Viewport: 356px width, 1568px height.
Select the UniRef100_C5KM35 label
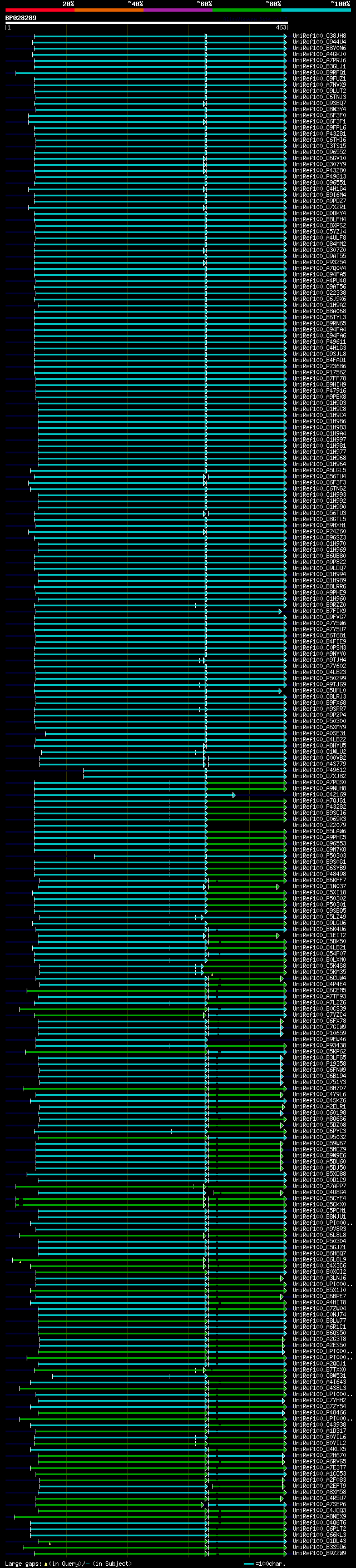[319, 972]
